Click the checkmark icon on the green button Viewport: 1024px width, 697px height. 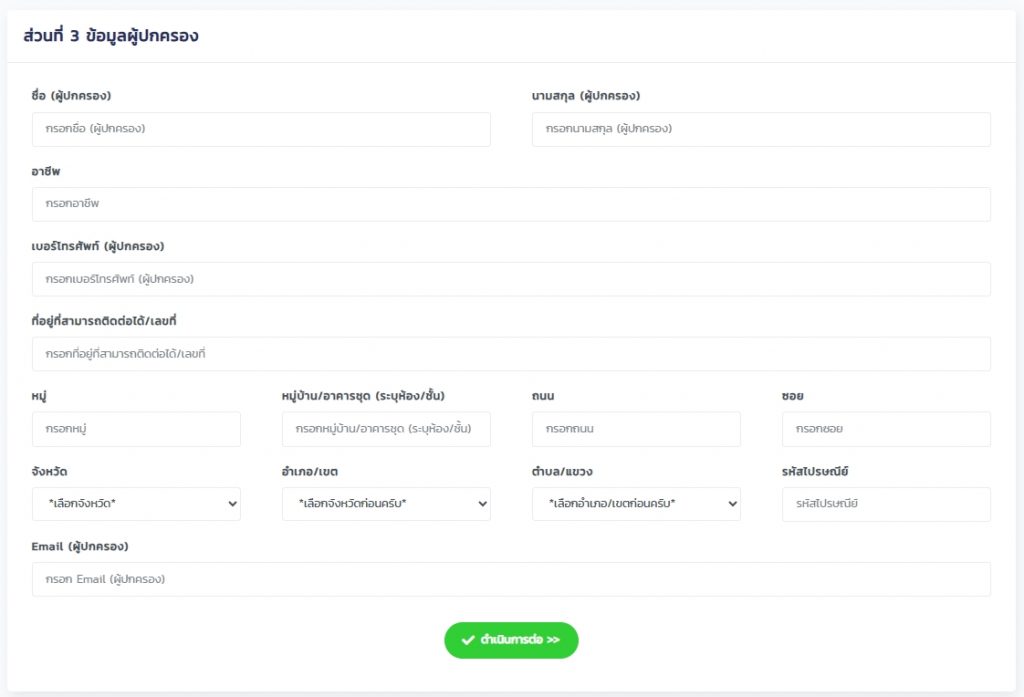point(467,640)
